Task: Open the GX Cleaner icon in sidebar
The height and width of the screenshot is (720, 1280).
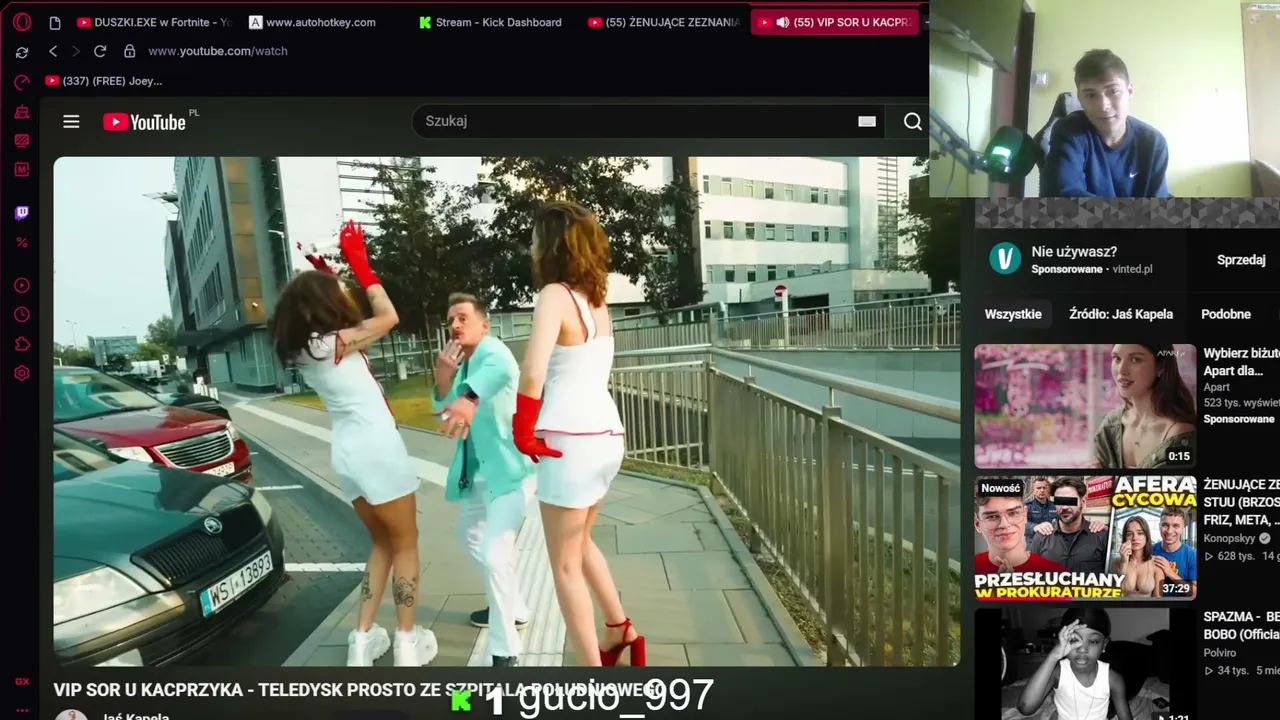Action: tap(22, 112)
